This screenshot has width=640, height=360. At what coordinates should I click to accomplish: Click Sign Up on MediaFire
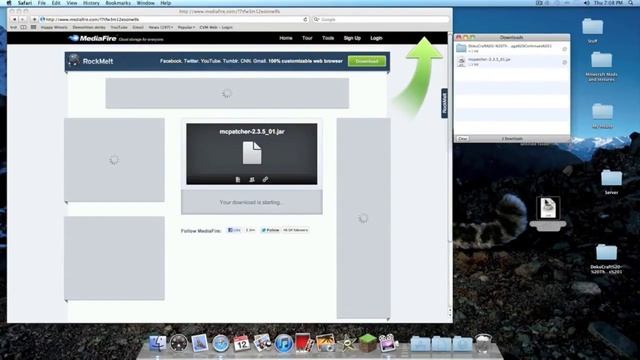(x=352, y=38)
